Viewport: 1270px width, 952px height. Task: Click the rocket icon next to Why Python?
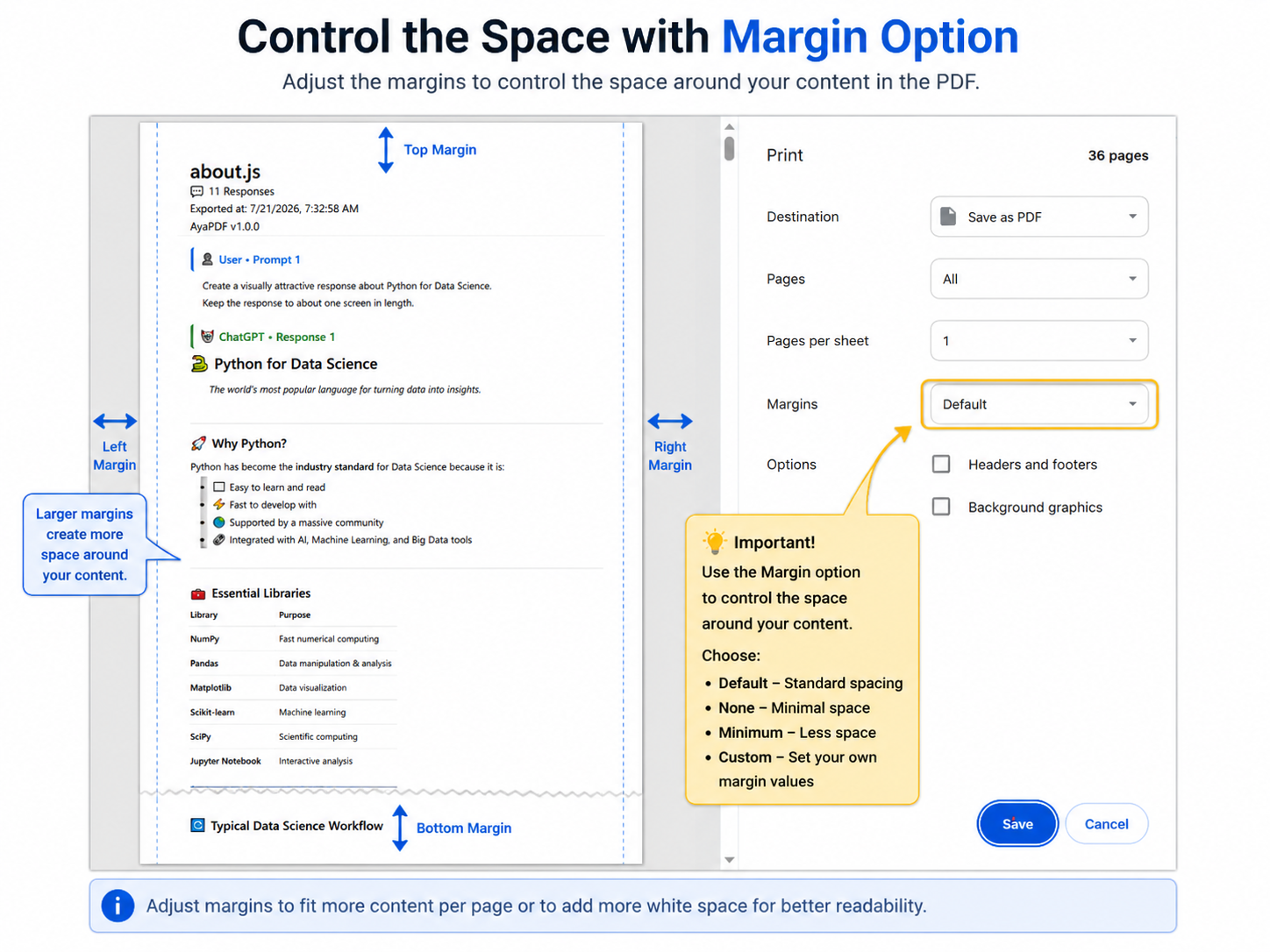coord(198,444)
